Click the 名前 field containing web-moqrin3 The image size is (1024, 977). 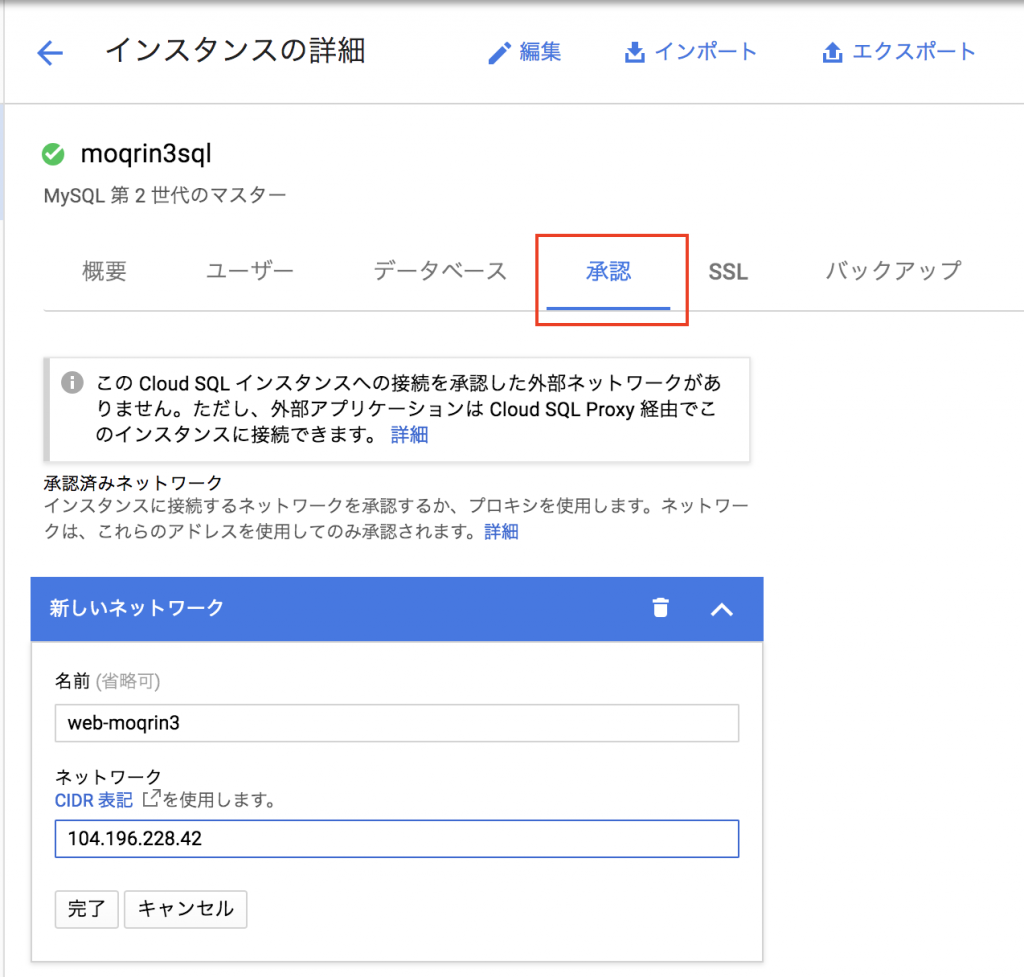coord(397,723)
